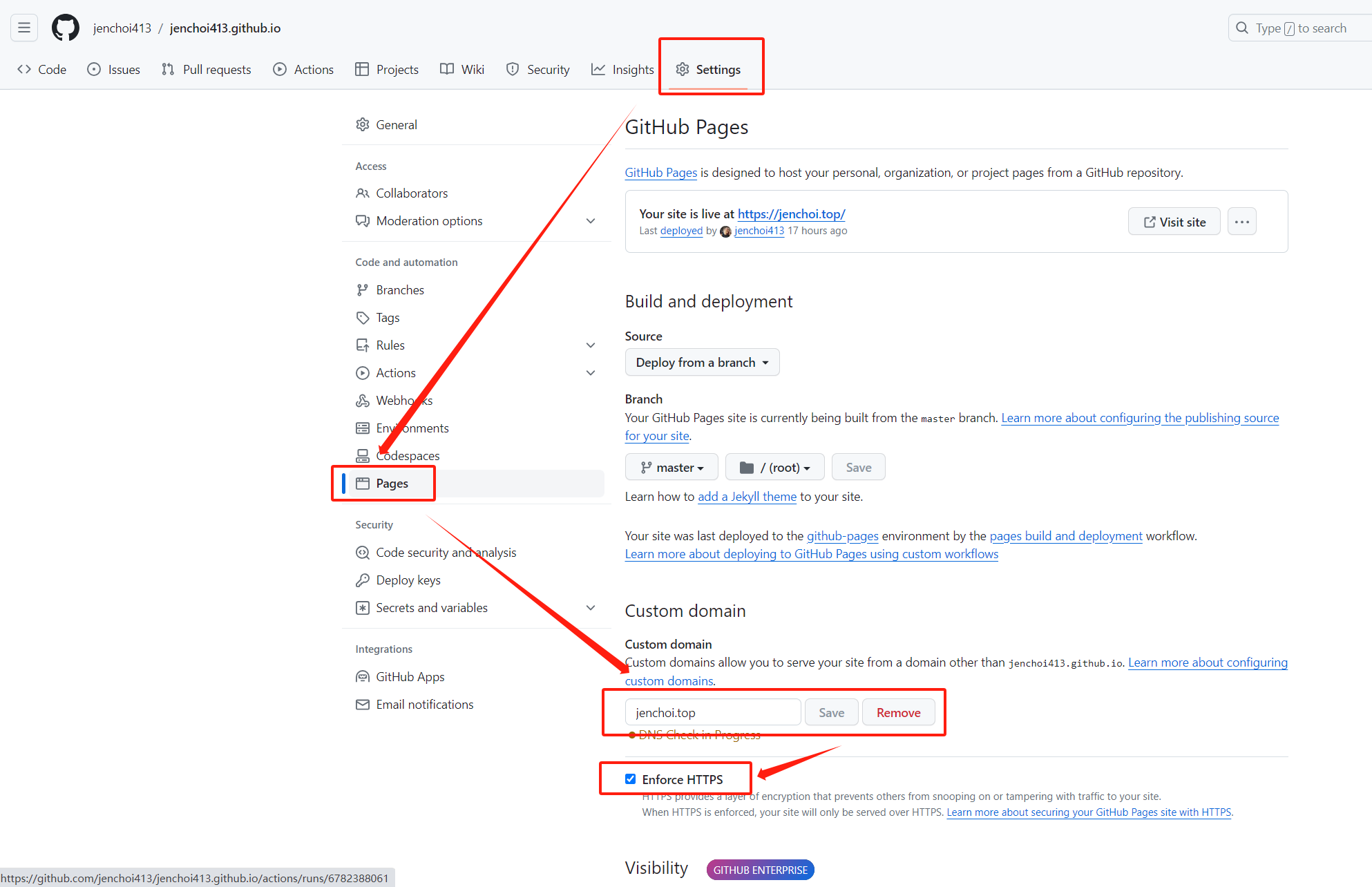Select the Settings tab
The image size is (1372, 887).
708,69
